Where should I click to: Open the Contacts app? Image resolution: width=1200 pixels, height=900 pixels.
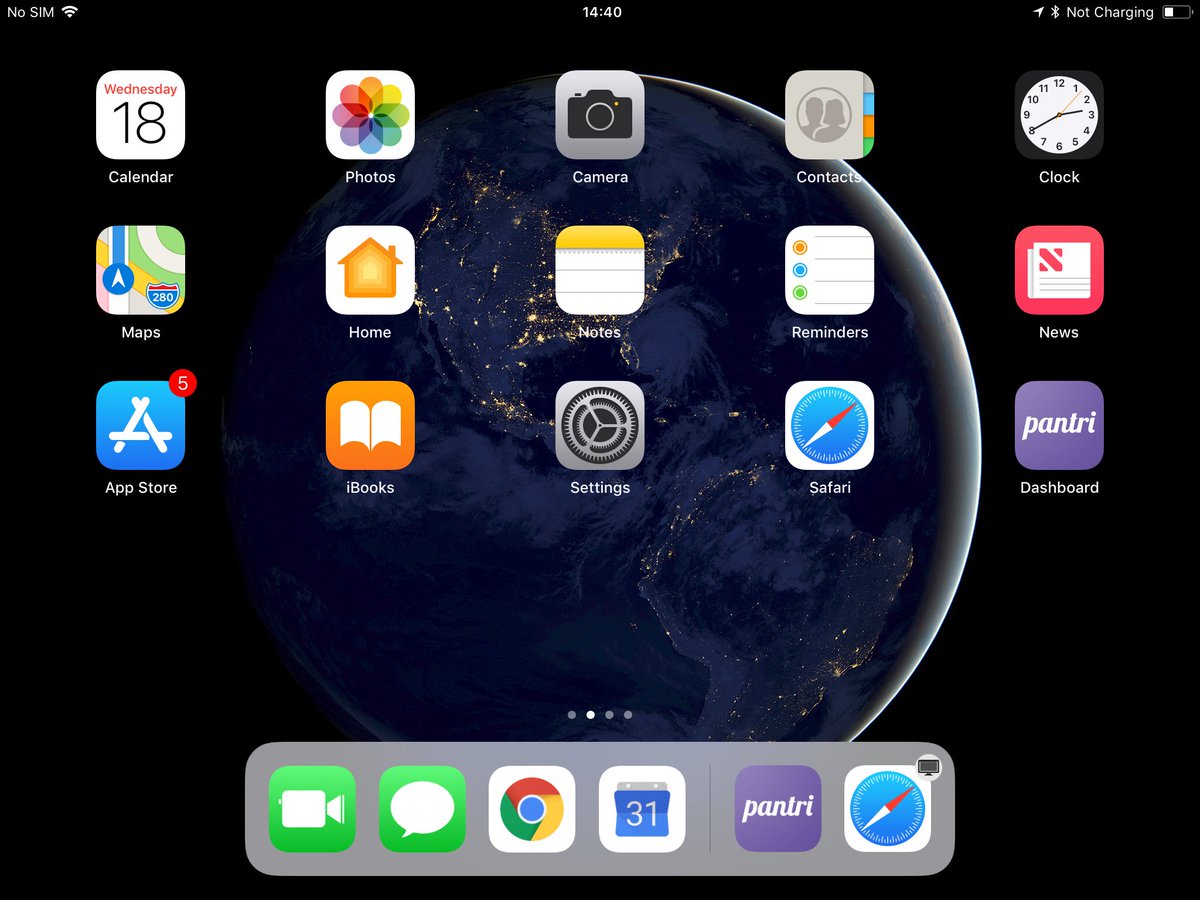(830, 115)
